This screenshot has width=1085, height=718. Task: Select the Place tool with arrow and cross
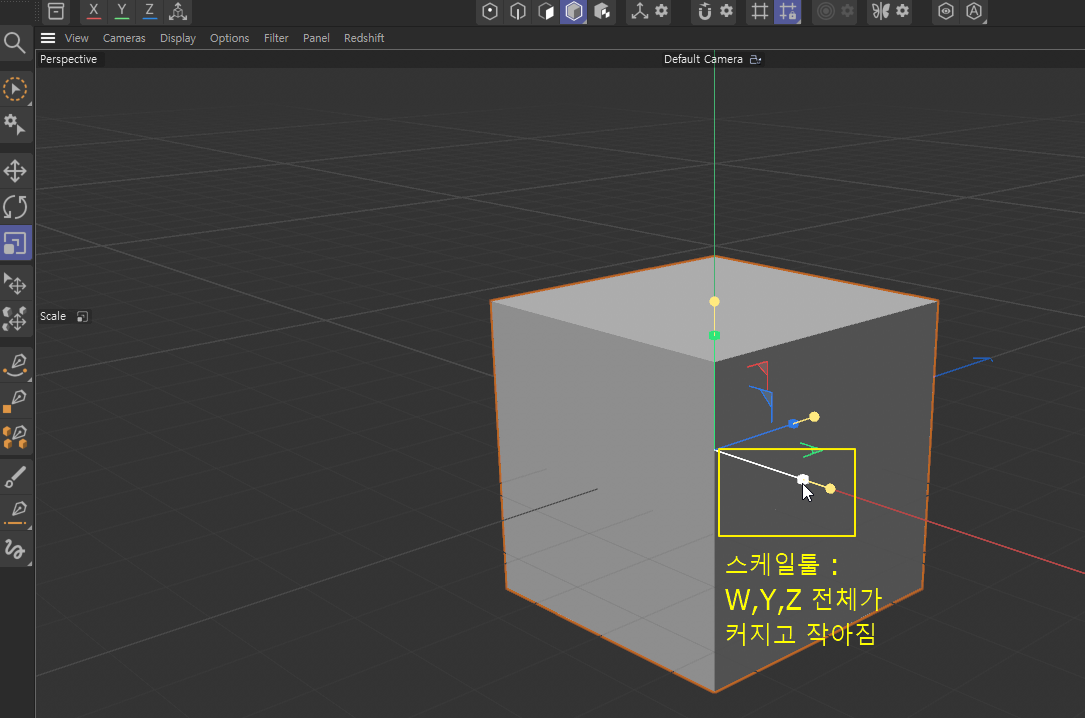15,284
